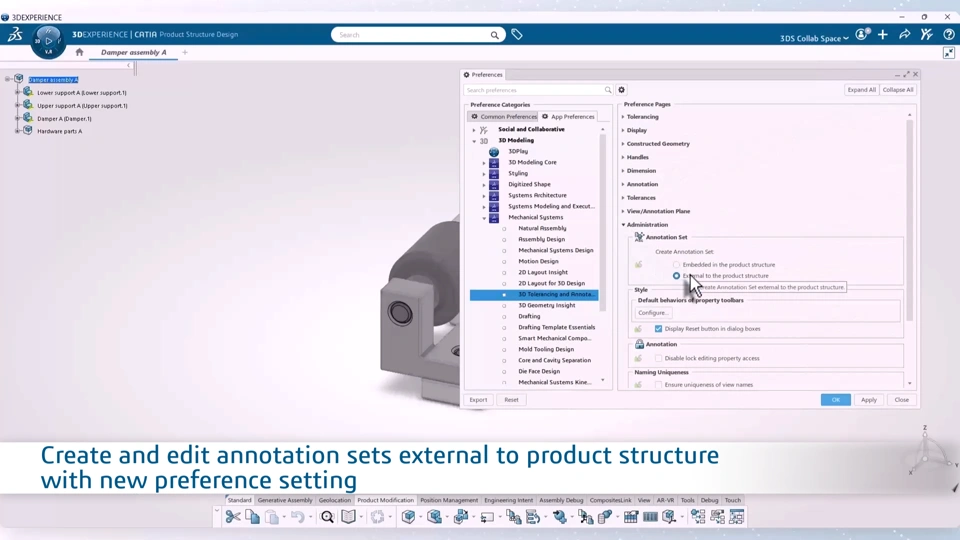Collapse the Administration section
The width and height of the screenshot is (960, 540).
tap(623, 225)
